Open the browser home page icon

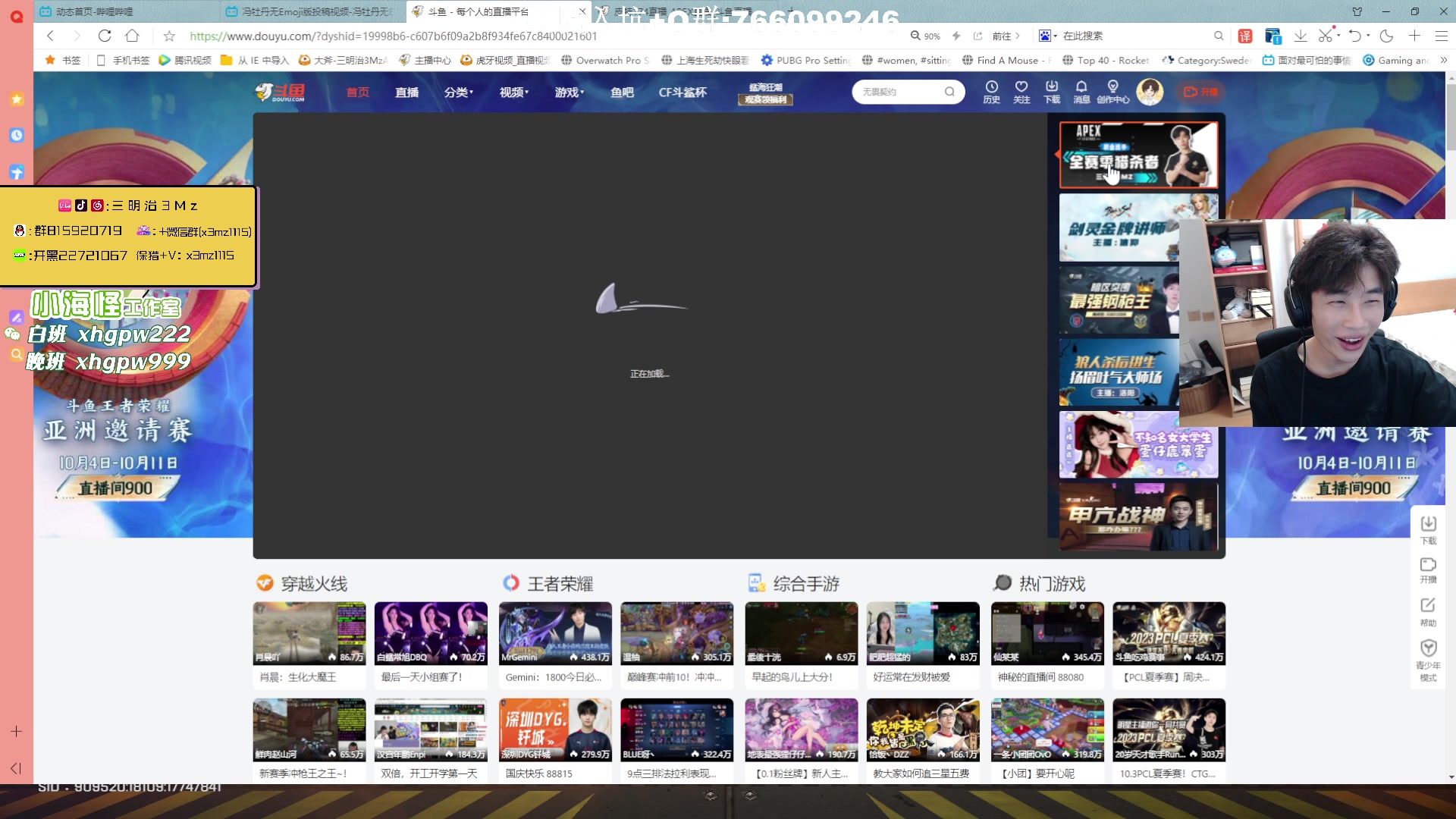pos(132,36)
